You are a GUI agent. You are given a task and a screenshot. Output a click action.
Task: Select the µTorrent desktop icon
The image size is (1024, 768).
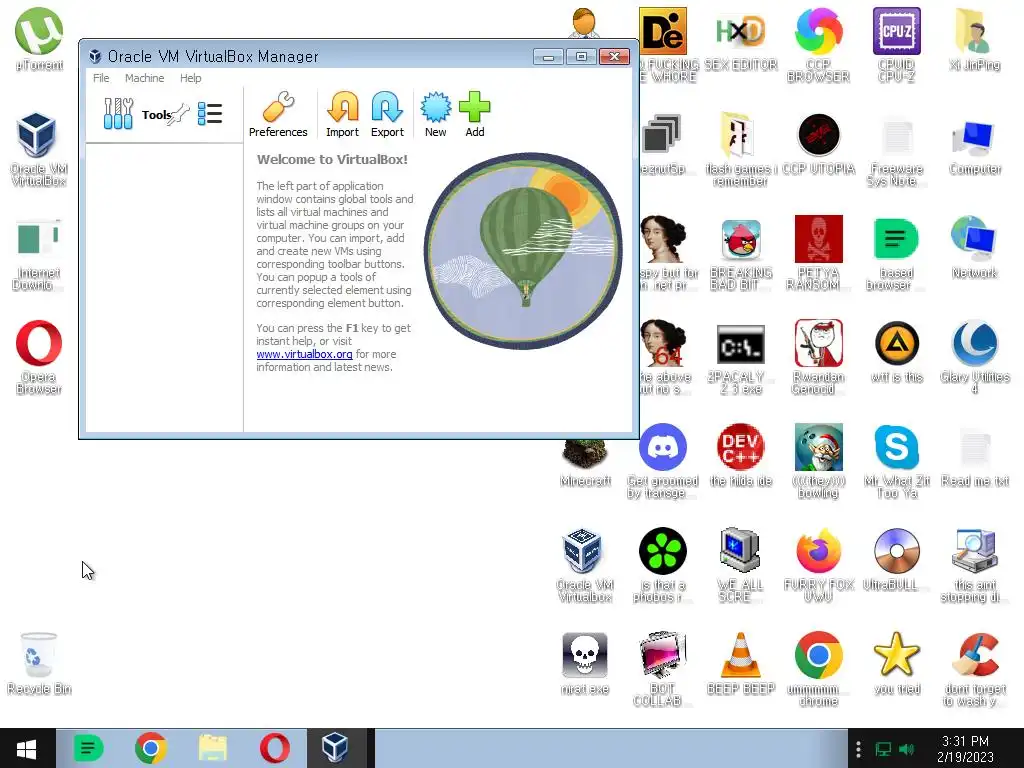(39, 39)
